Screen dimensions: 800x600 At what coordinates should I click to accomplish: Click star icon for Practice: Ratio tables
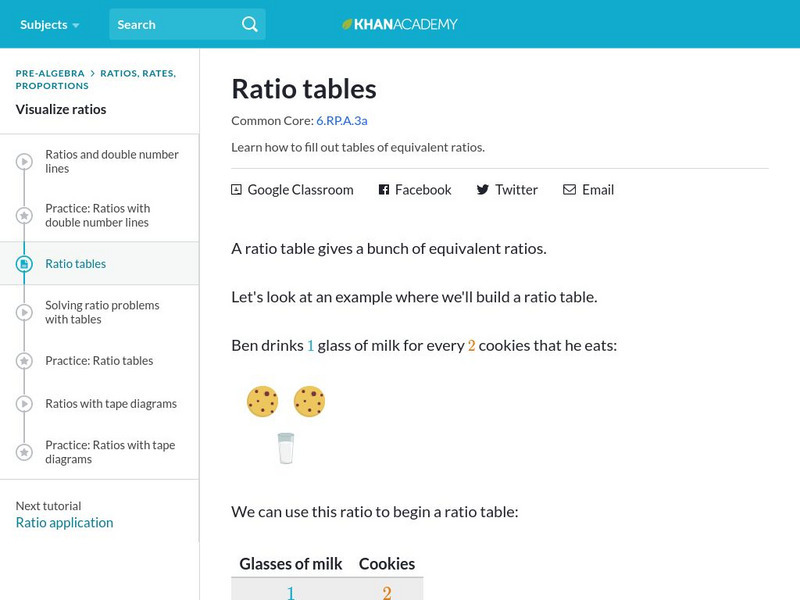24,361
